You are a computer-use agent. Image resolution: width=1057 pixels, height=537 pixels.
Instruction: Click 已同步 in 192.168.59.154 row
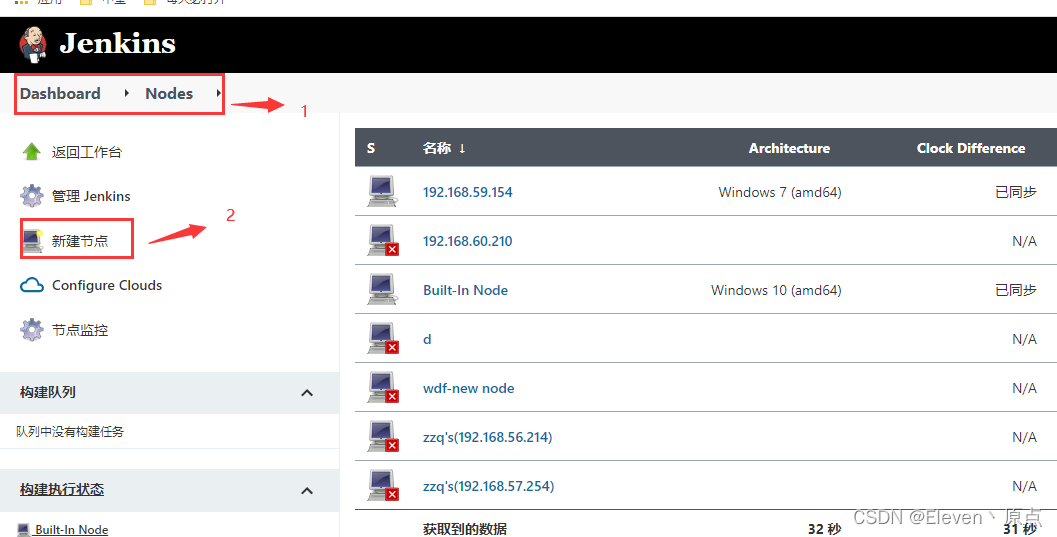(1016, 192)
